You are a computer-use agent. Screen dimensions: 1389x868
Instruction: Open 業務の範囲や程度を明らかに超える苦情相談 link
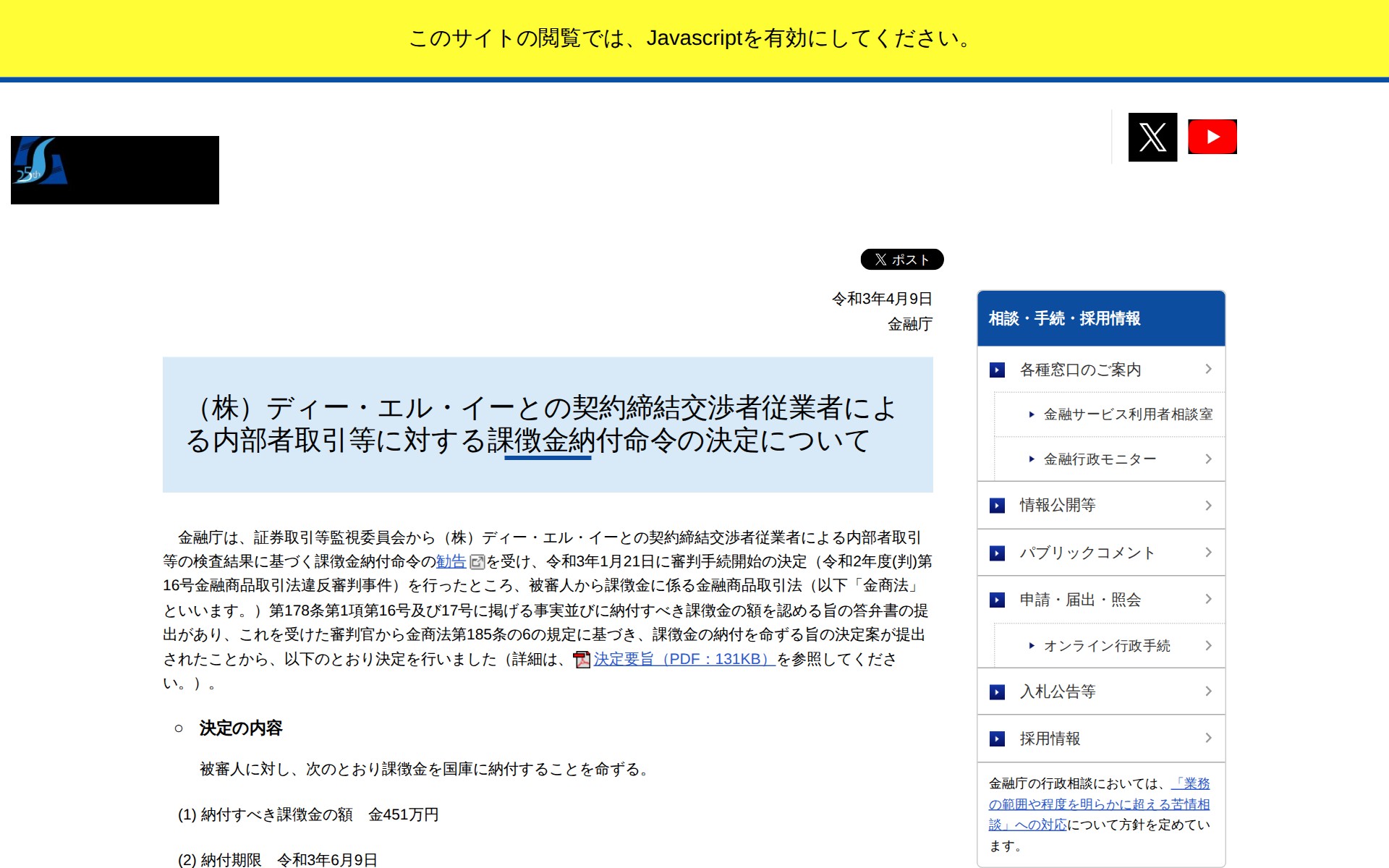pyautogui.click(x=1098, y=804)
